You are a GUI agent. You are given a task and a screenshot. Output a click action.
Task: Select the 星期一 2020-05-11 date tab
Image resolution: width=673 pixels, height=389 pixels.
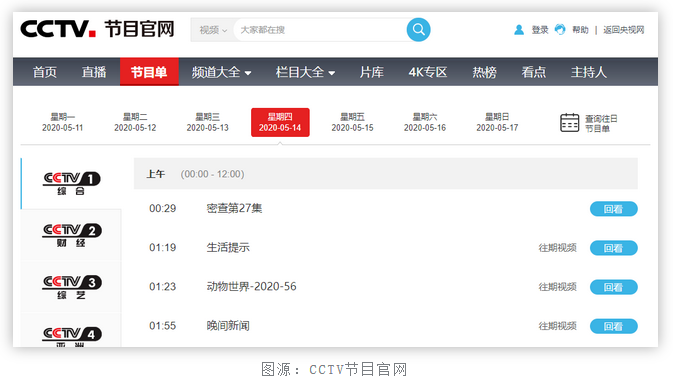[x=63, y=122]
